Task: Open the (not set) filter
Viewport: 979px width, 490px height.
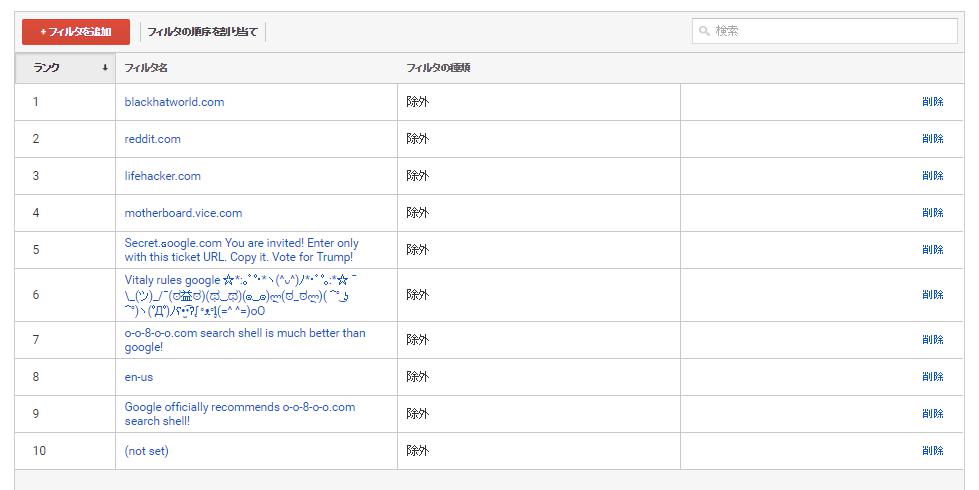Action: 146,451
